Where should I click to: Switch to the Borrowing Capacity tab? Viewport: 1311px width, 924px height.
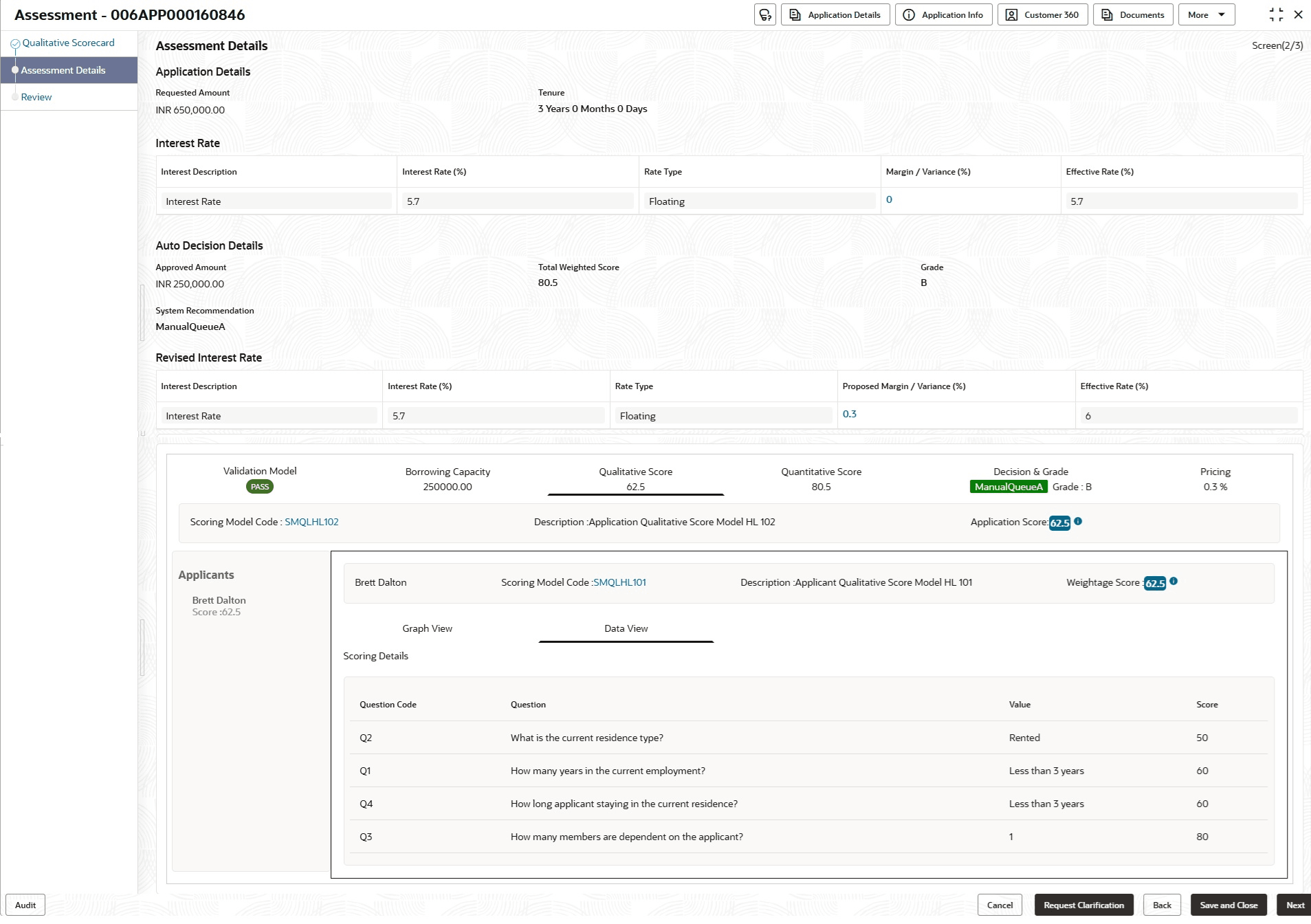pyautogui.click(x=448, y=478)
